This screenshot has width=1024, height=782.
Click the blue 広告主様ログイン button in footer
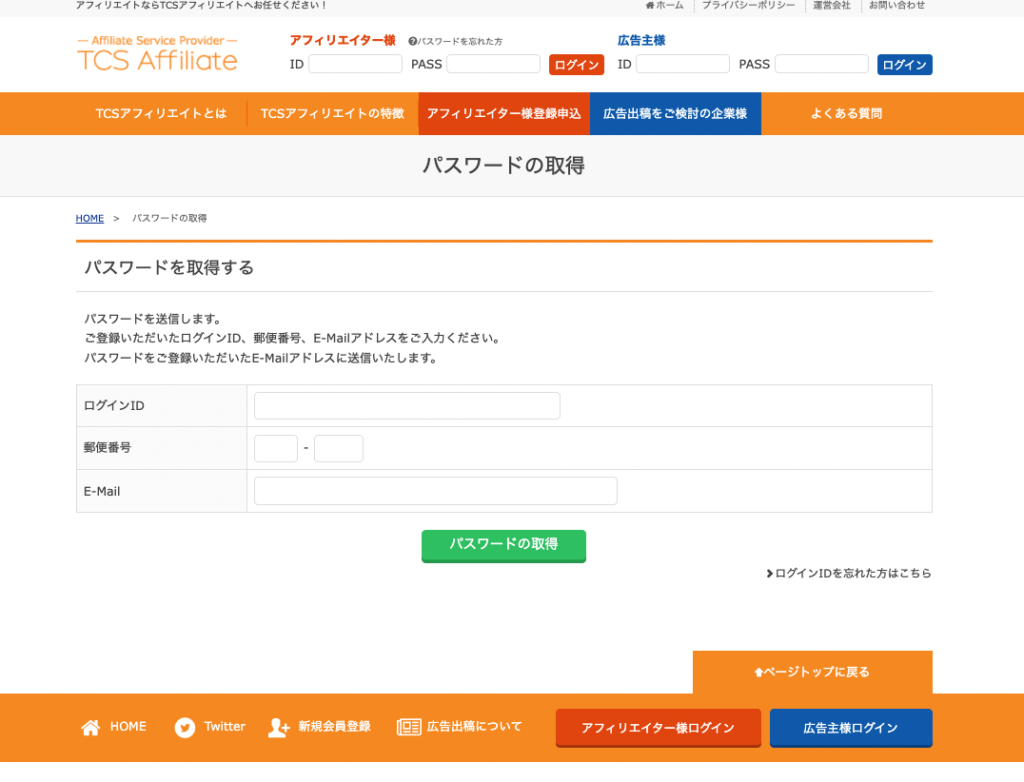click(x=850, y=728)
